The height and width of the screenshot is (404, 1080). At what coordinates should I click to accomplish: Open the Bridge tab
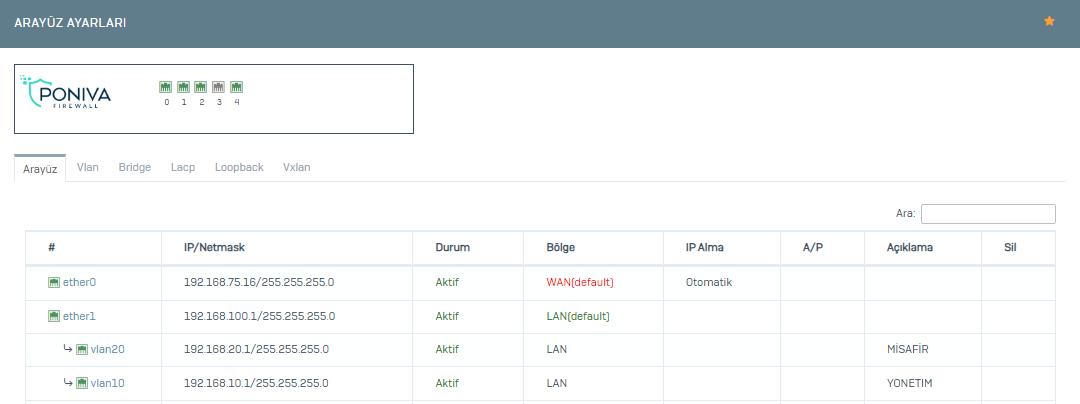pos(134,167)
